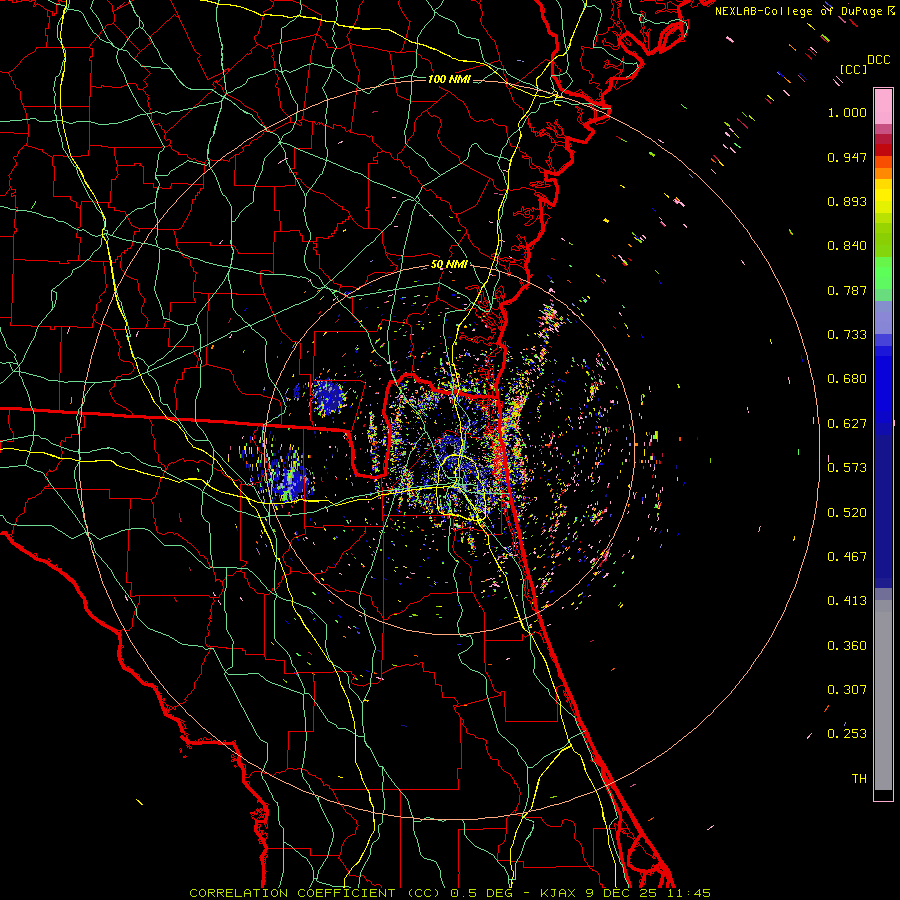900x900 pixels.
Task: Select the 0.787 legend value
Action: [x=847, y=290]
